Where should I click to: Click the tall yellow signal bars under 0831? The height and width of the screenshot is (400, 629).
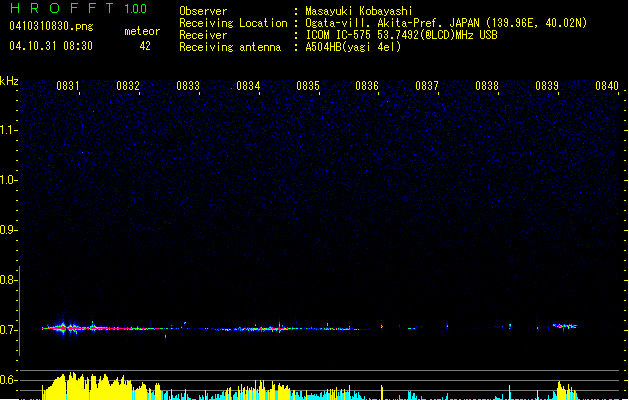(x=86, y=386)
